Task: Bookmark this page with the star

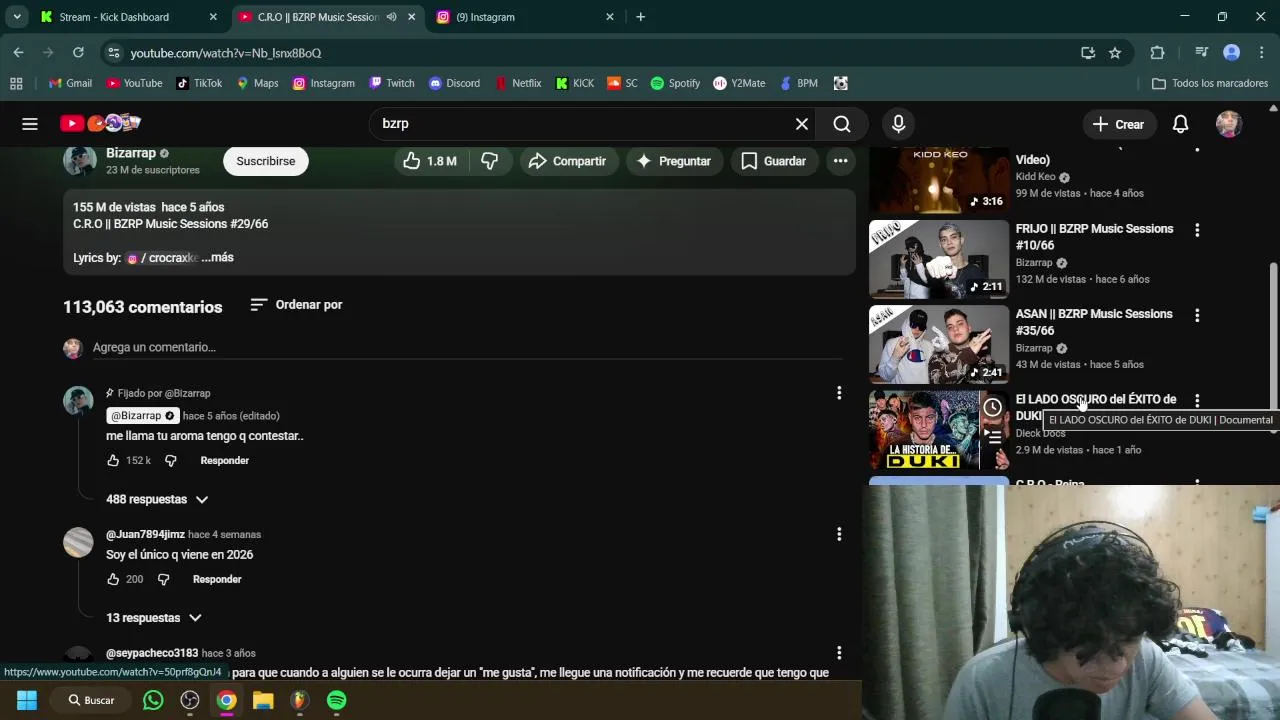Action: [1115, 53]
